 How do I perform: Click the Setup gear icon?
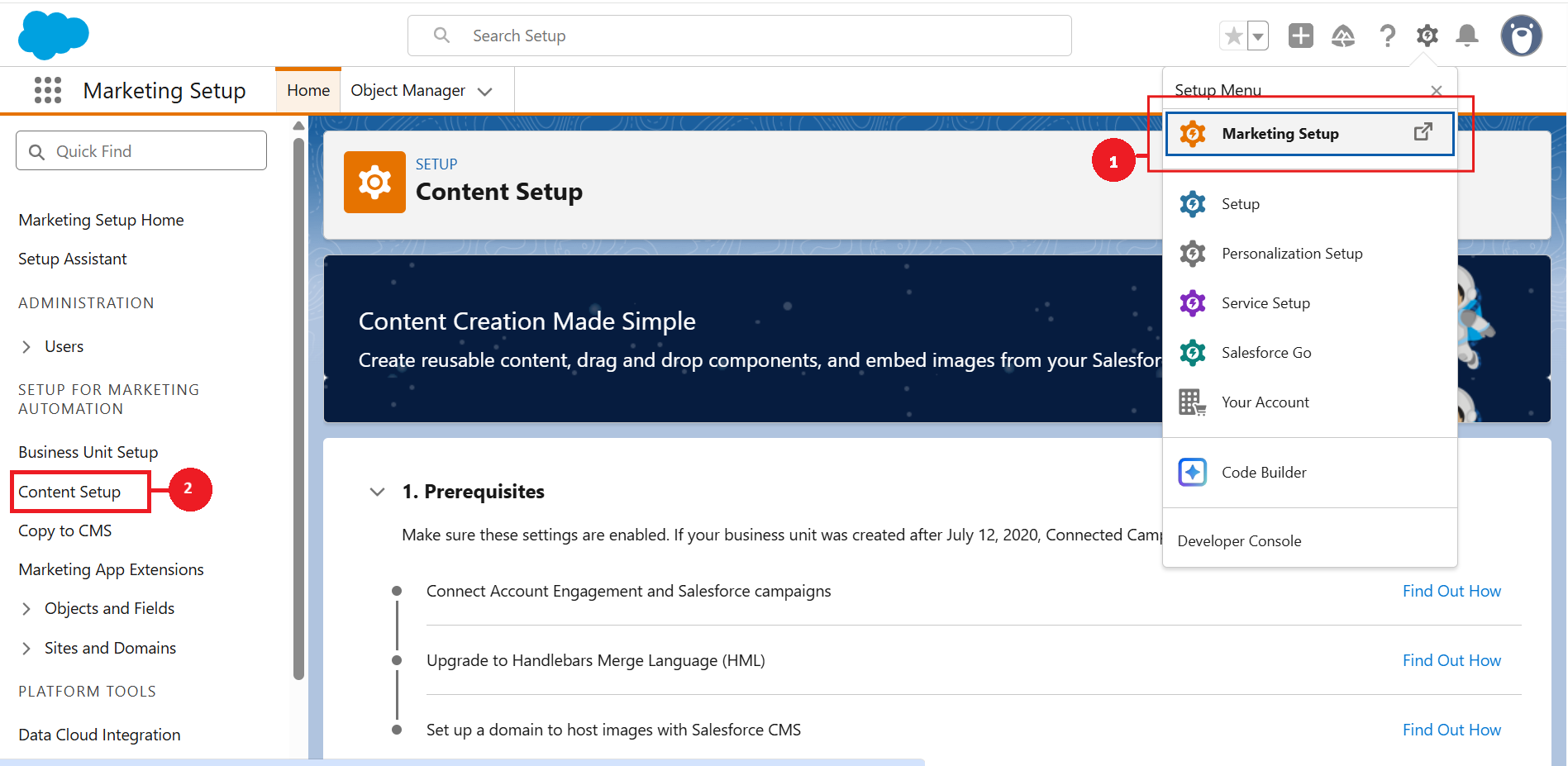click(x=1427, y=36)
